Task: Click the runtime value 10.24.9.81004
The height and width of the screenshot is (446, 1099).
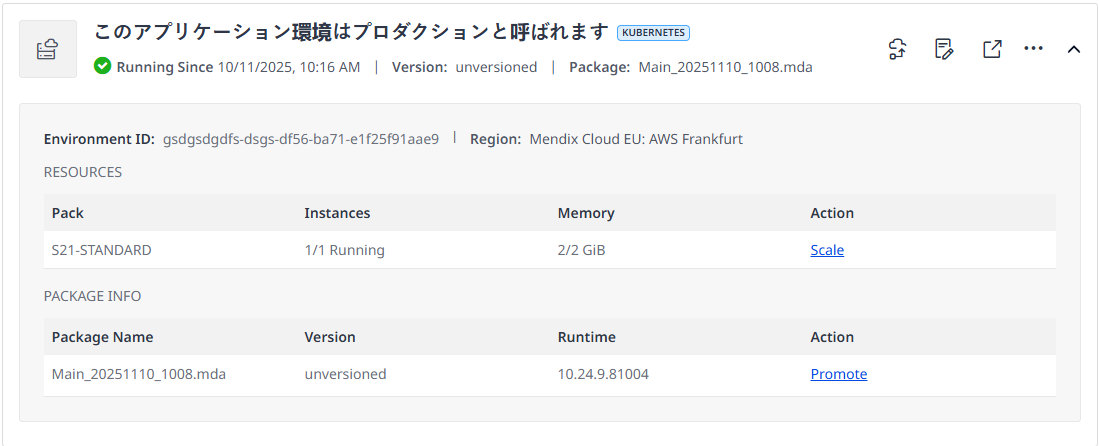Action: 603,374
